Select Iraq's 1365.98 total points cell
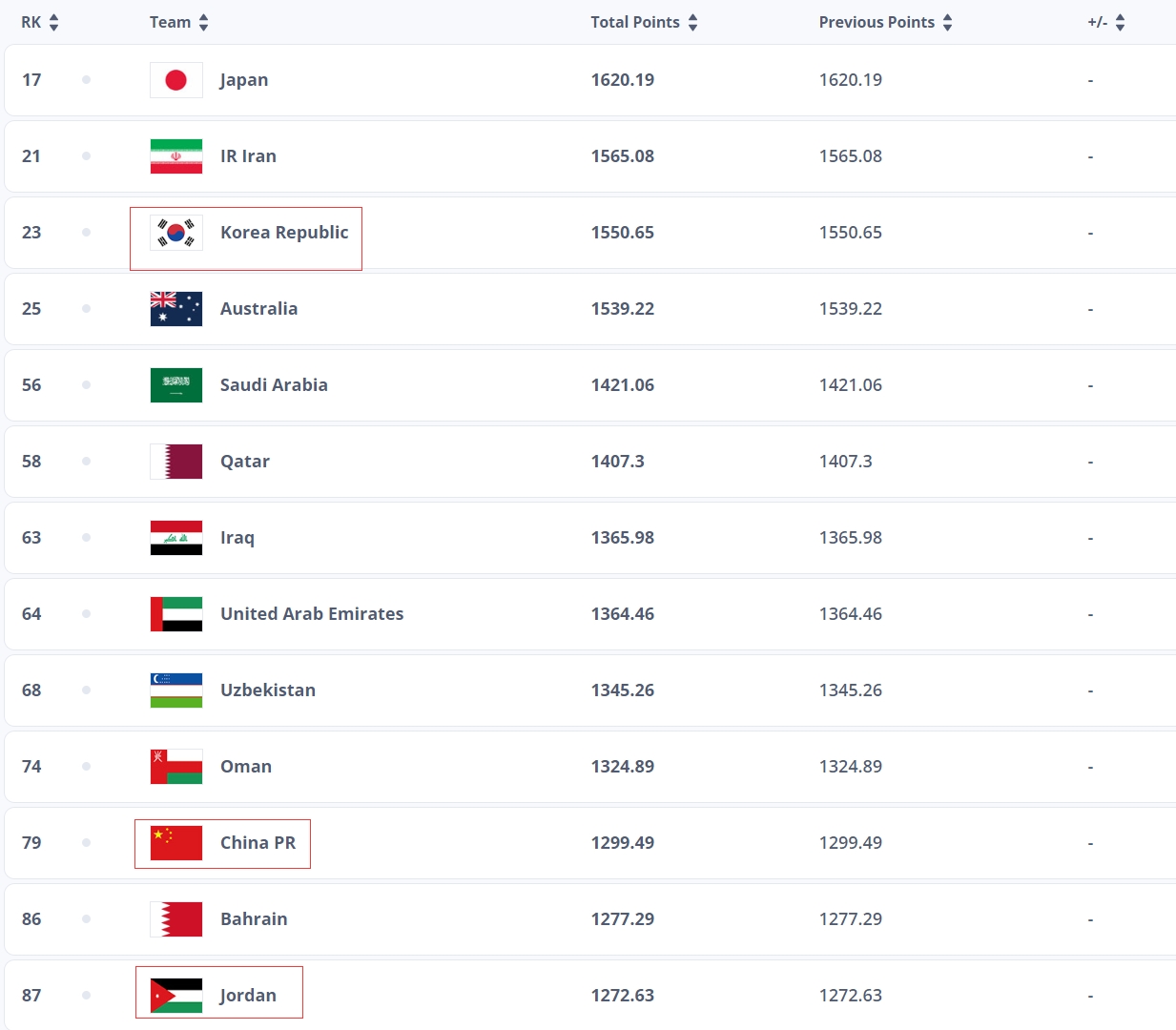 pyautogui.click(x=623, y=538)
